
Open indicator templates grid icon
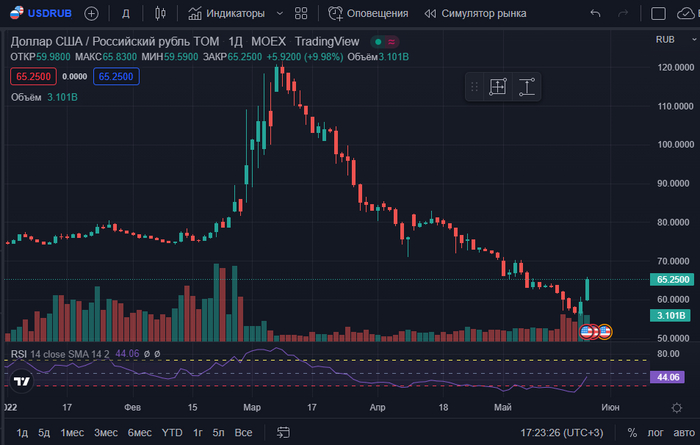[301, 13]
